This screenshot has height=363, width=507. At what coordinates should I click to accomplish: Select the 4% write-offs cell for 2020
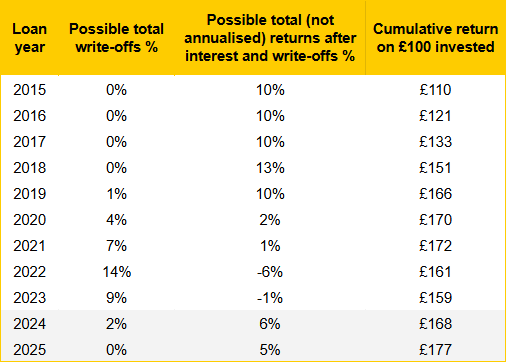tap(116, 220)
